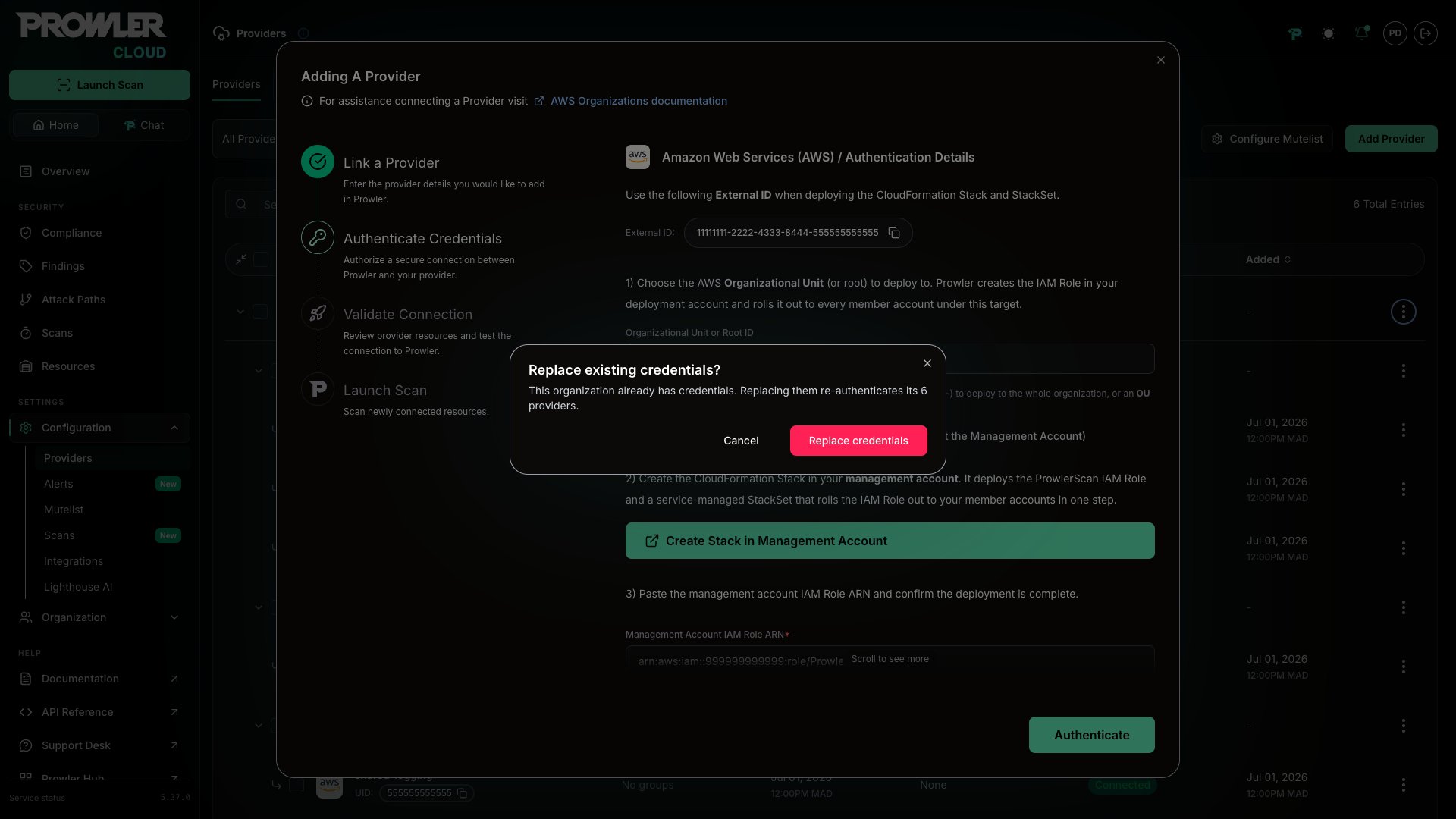Open the PD user avatar
1456x819 pixels.
[1395, 33]
